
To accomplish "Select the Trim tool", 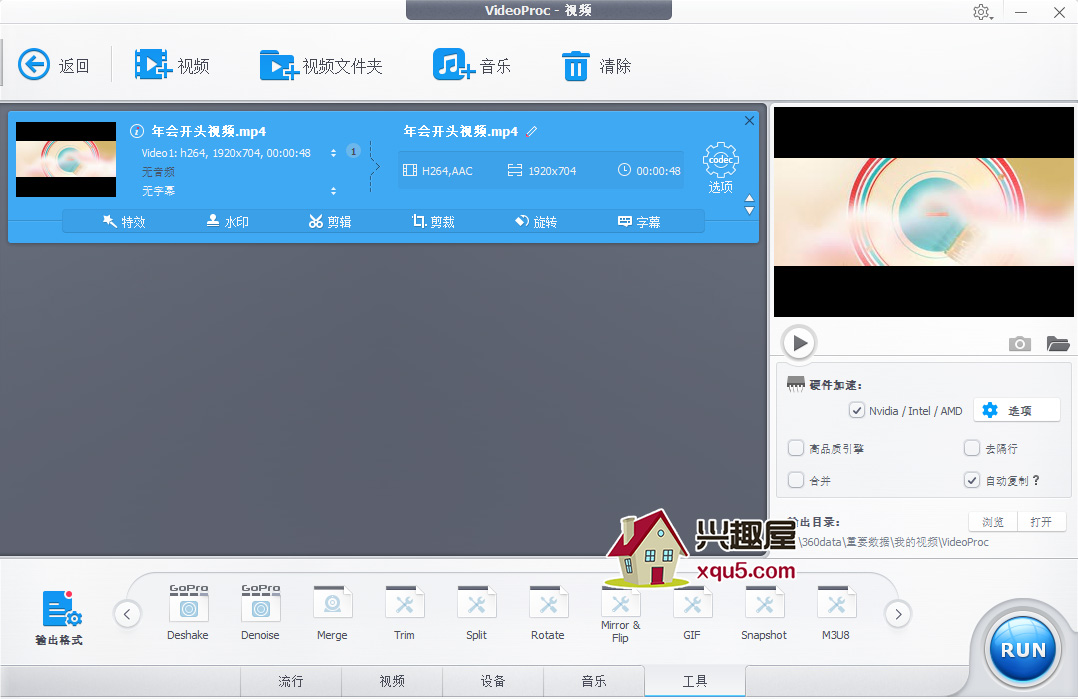I will 404,612.
